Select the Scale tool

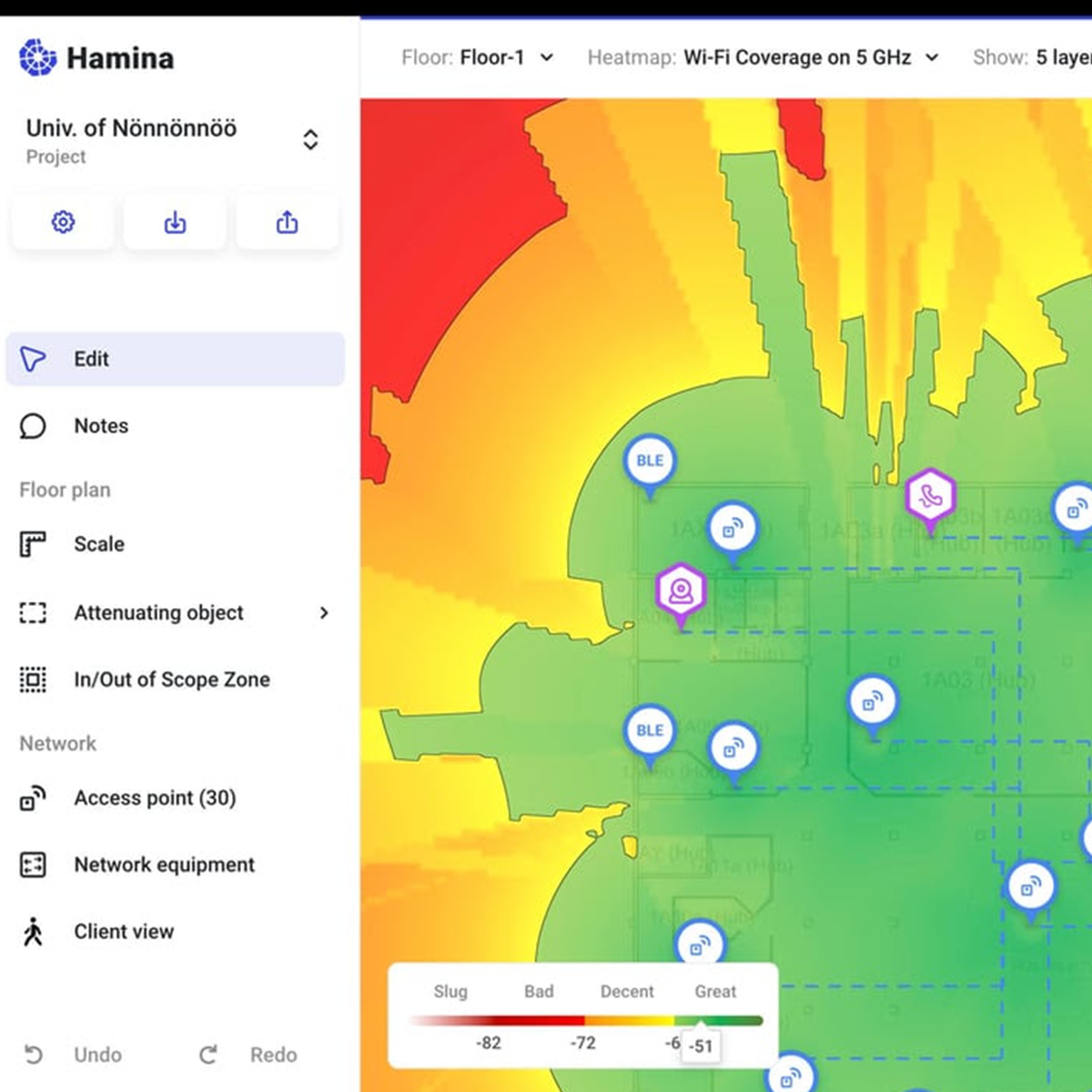pos(99,544)
